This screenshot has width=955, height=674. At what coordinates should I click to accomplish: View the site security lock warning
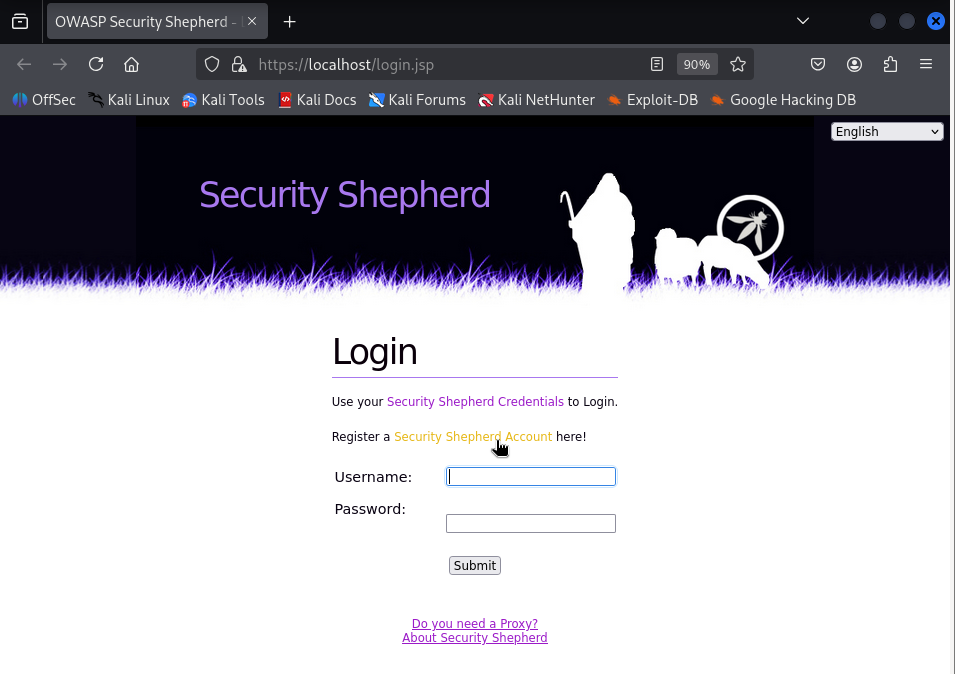239,65
